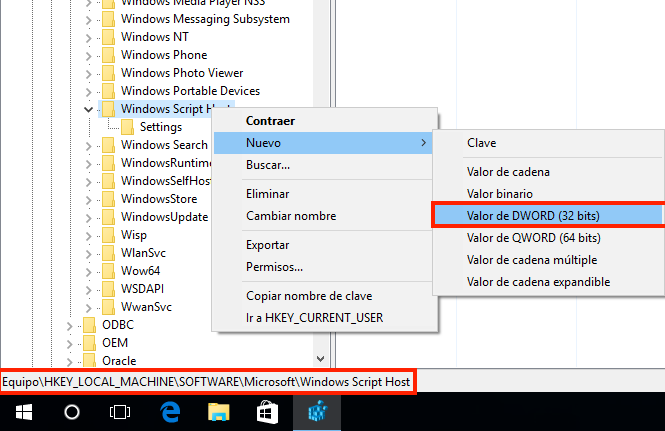Image resolution: width=665 pixels, height=431 pixels.
Task: Select the Settings subkey
Action: [161, 127]
